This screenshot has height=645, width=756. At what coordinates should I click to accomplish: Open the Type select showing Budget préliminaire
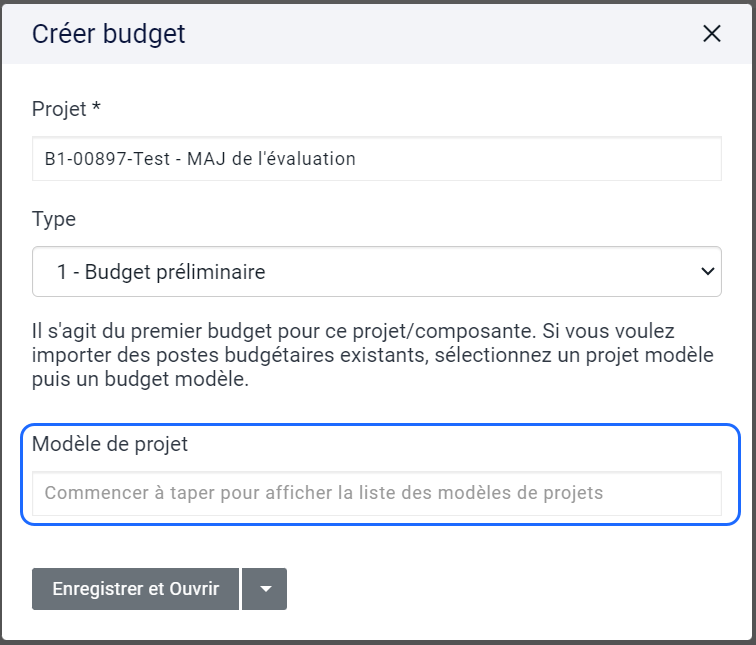[x=377, y=271]
